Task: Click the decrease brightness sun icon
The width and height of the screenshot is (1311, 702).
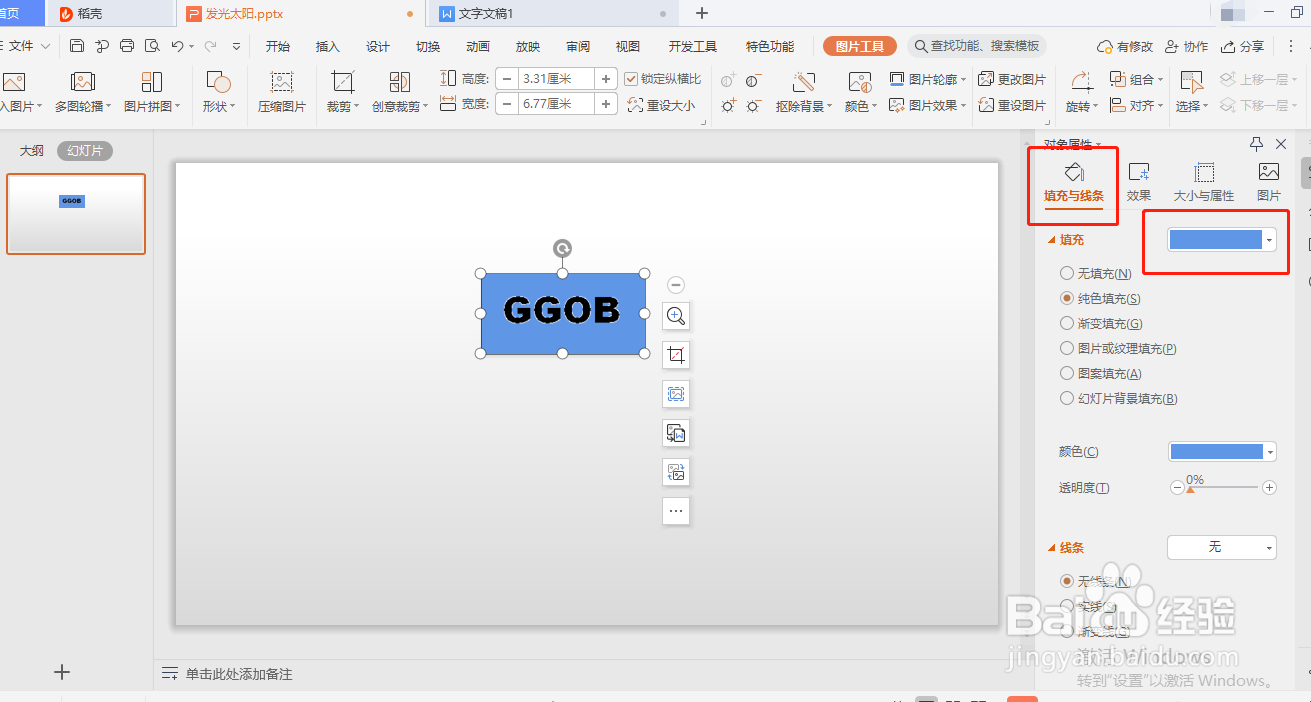Action: pyautogui.click(x=753, y=105)
